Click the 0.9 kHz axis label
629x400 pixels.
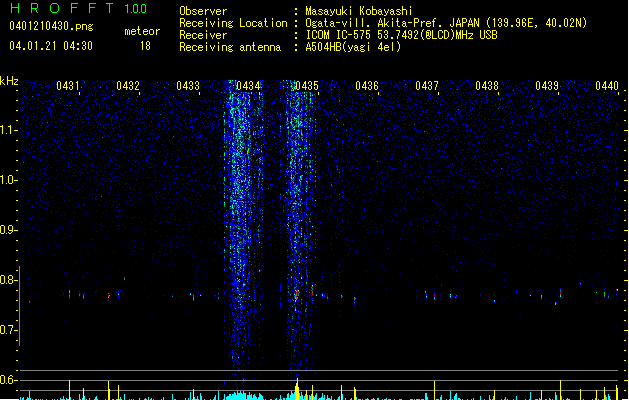(x=8, y=230)
